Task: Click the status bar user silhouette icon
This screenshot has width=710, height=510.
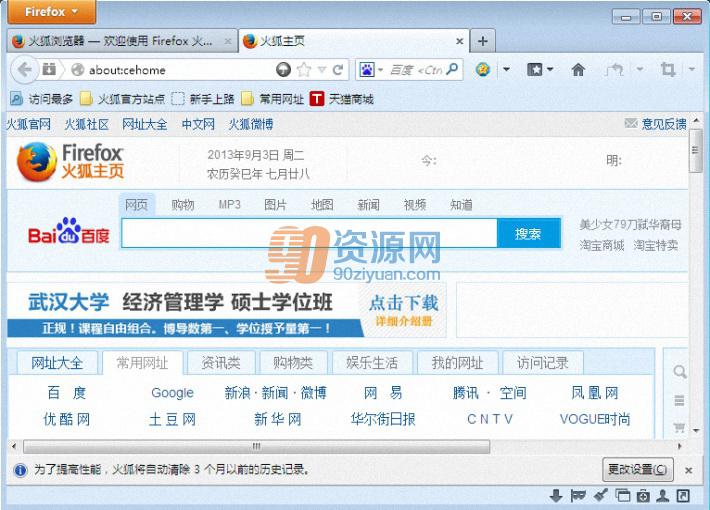Action: coord(662,496)
